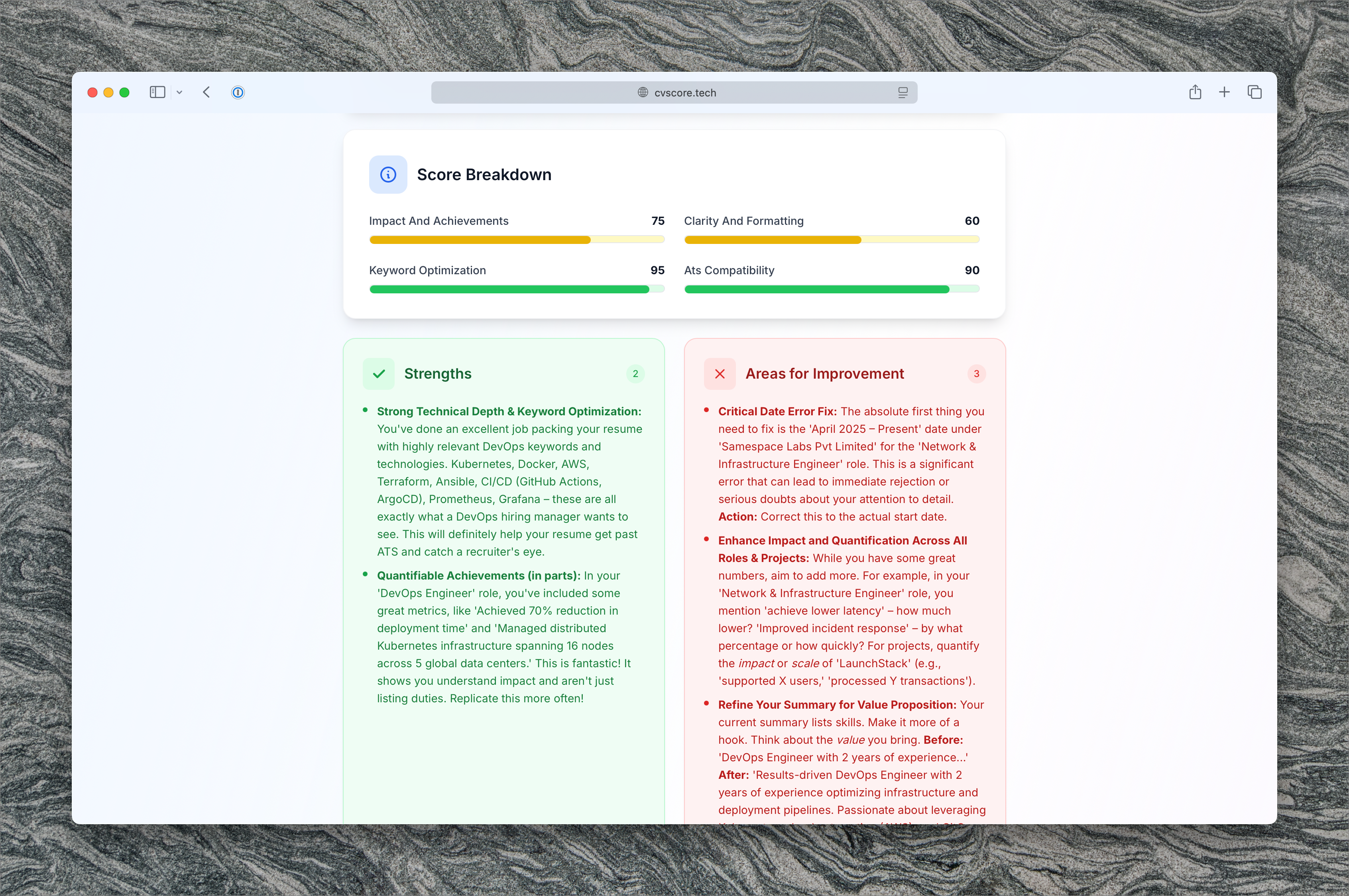This screenshot has height=896, width=1349.
Task: Click the Clarity And Formatting progress bar
Action: coord(831,240)
